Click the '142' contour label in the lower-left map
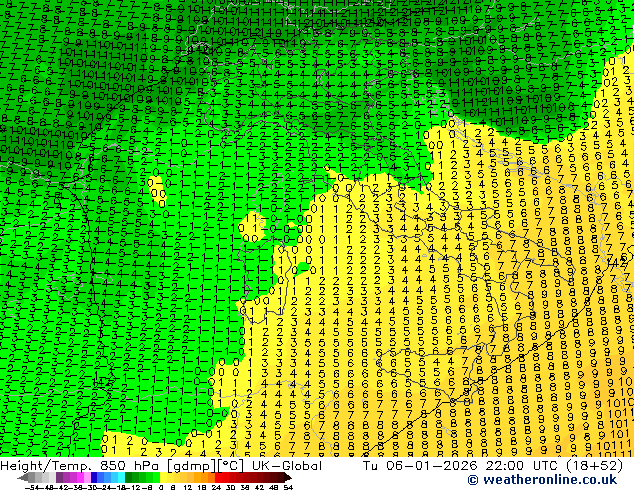634x490 pixels. pyautogui.click(x=102, y=381)
